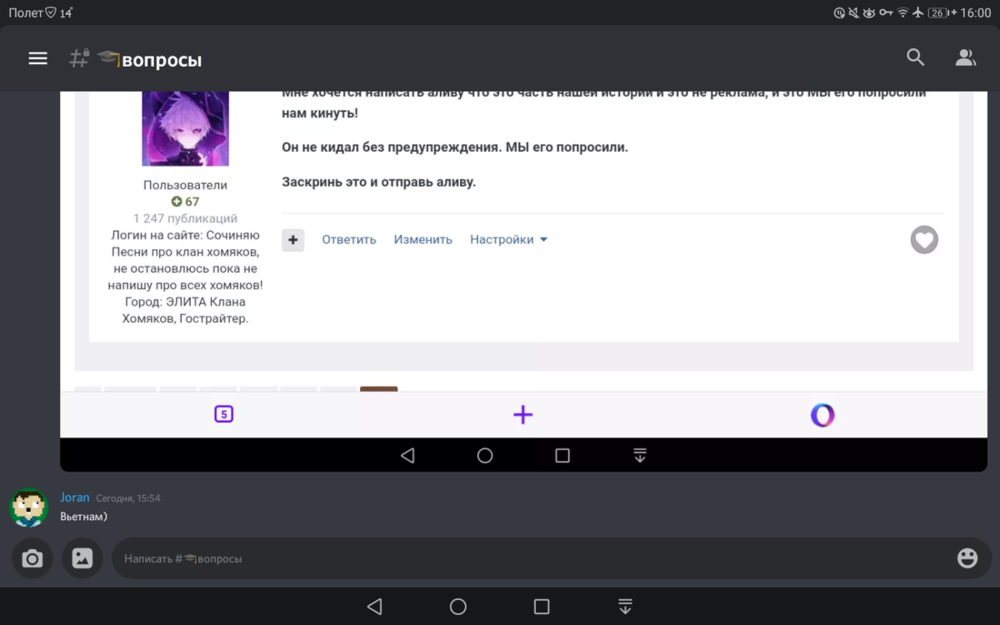Tap the «Заскринь это и отправь аливу.» line

pyautogui.click(x=379, y=182)
